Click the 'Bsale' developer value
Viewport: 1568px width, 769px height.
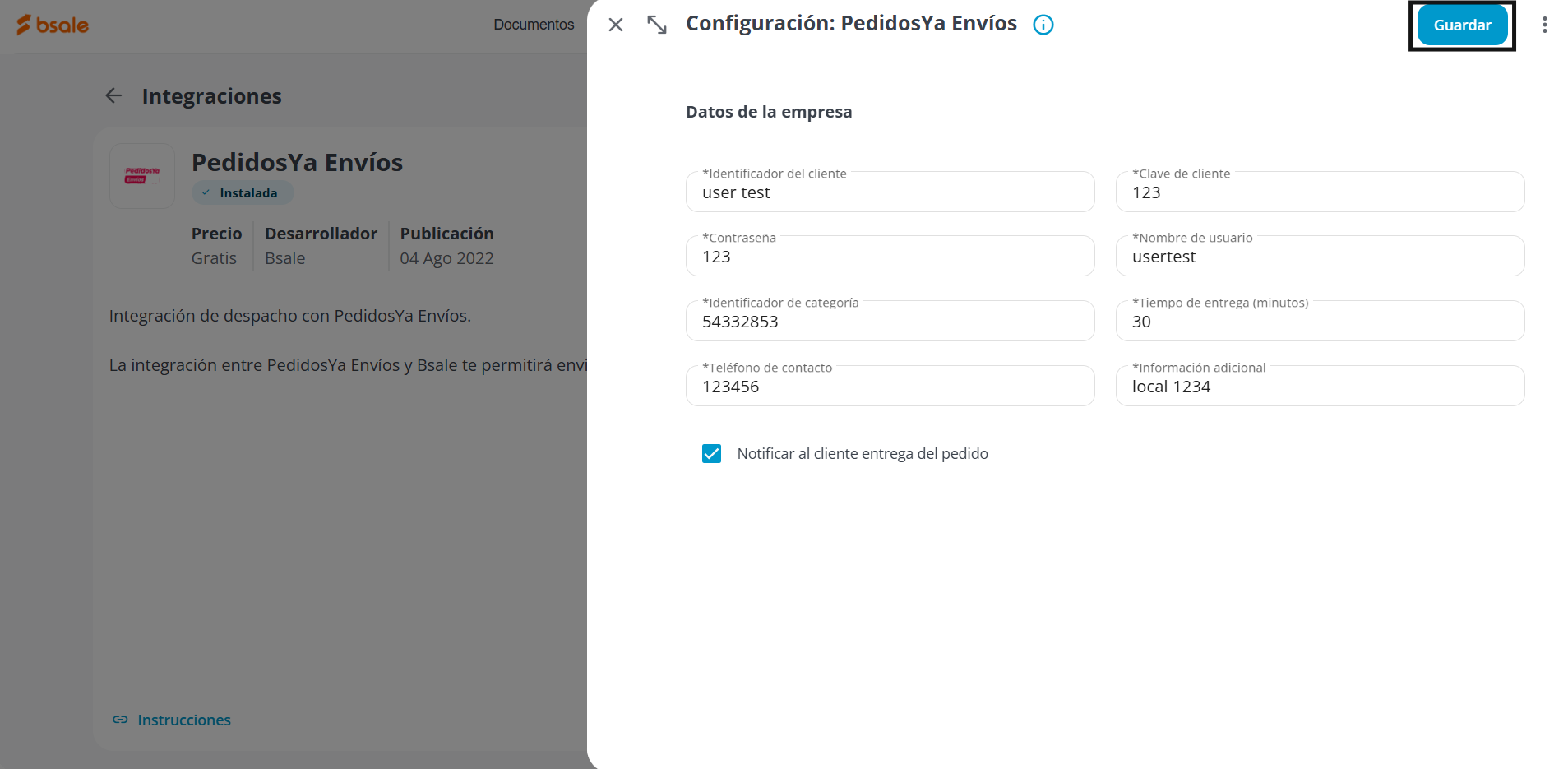(x=284, y=258)
